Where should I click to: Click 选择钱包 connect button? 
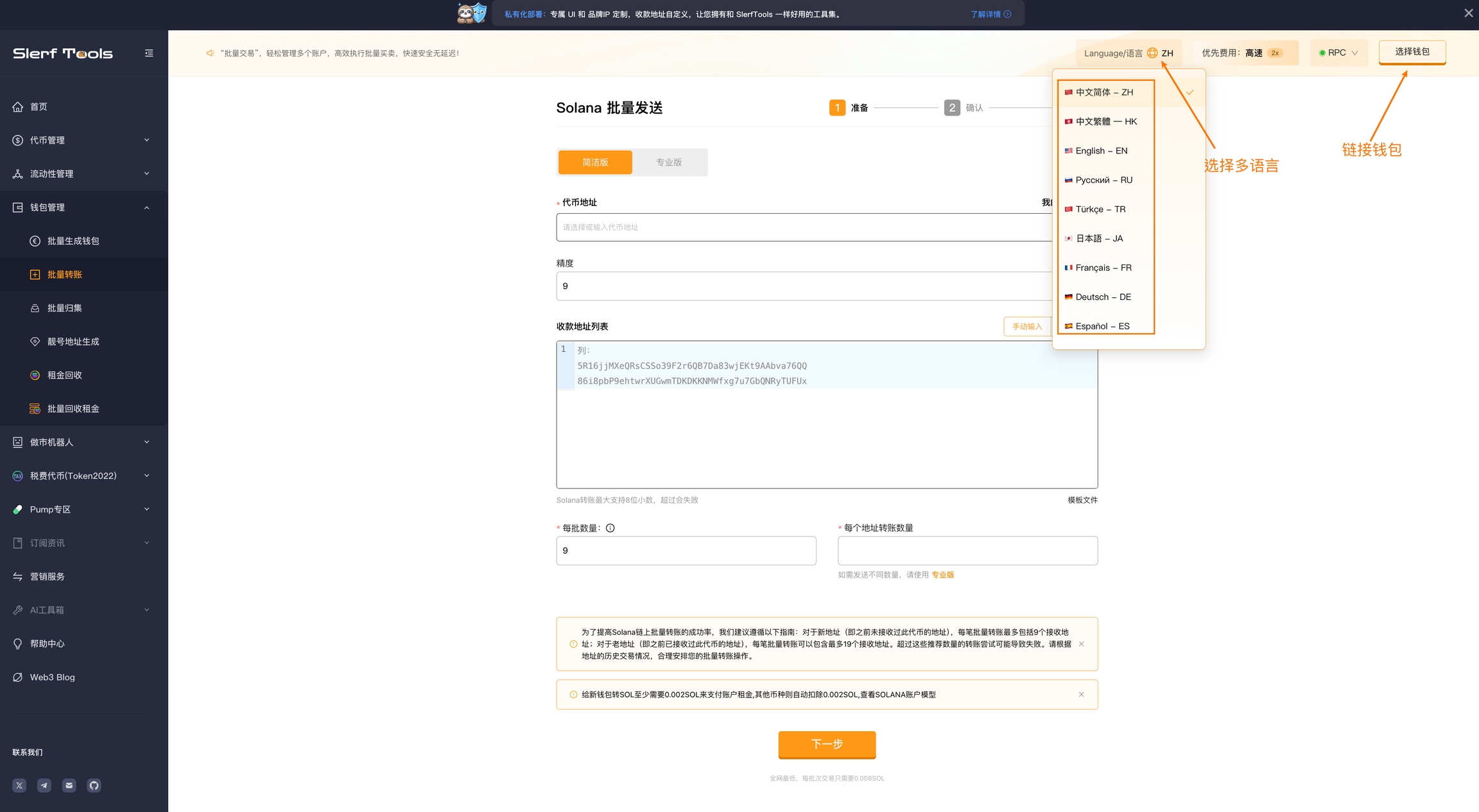tap(1412, 52)
